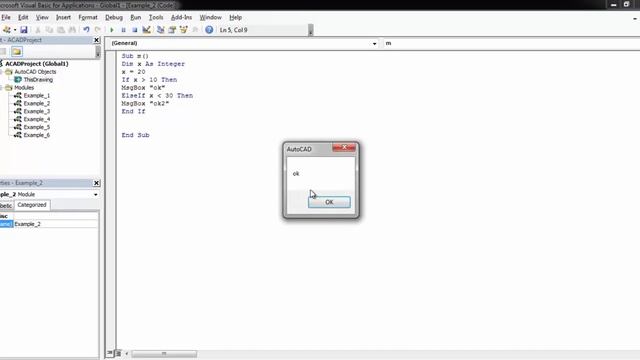
Task: Collapse the AutoCAD Objects folder
Action: click(x=1, y=72)
